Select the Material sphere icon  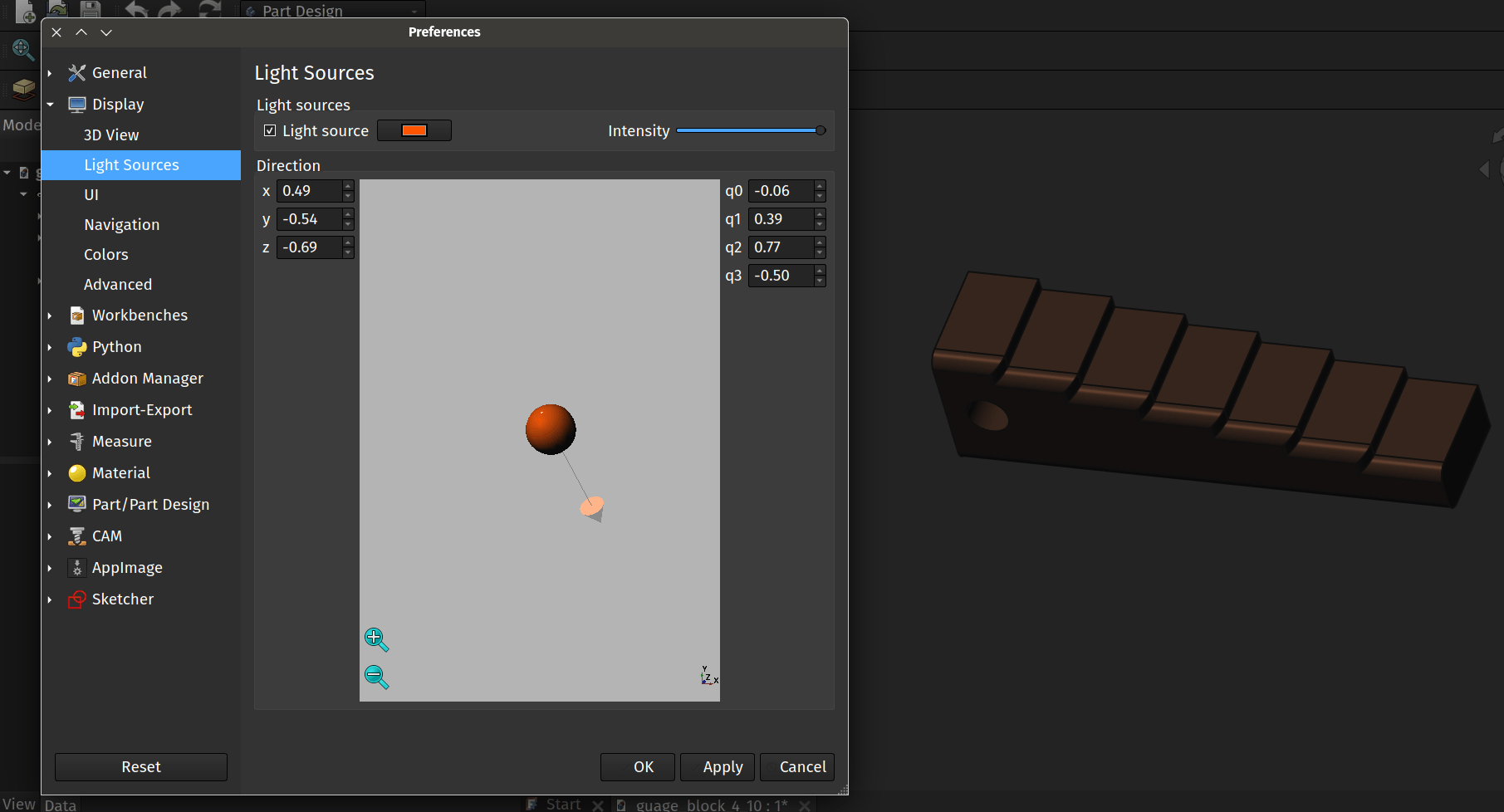pyautogui.click(x=77, y=473)
